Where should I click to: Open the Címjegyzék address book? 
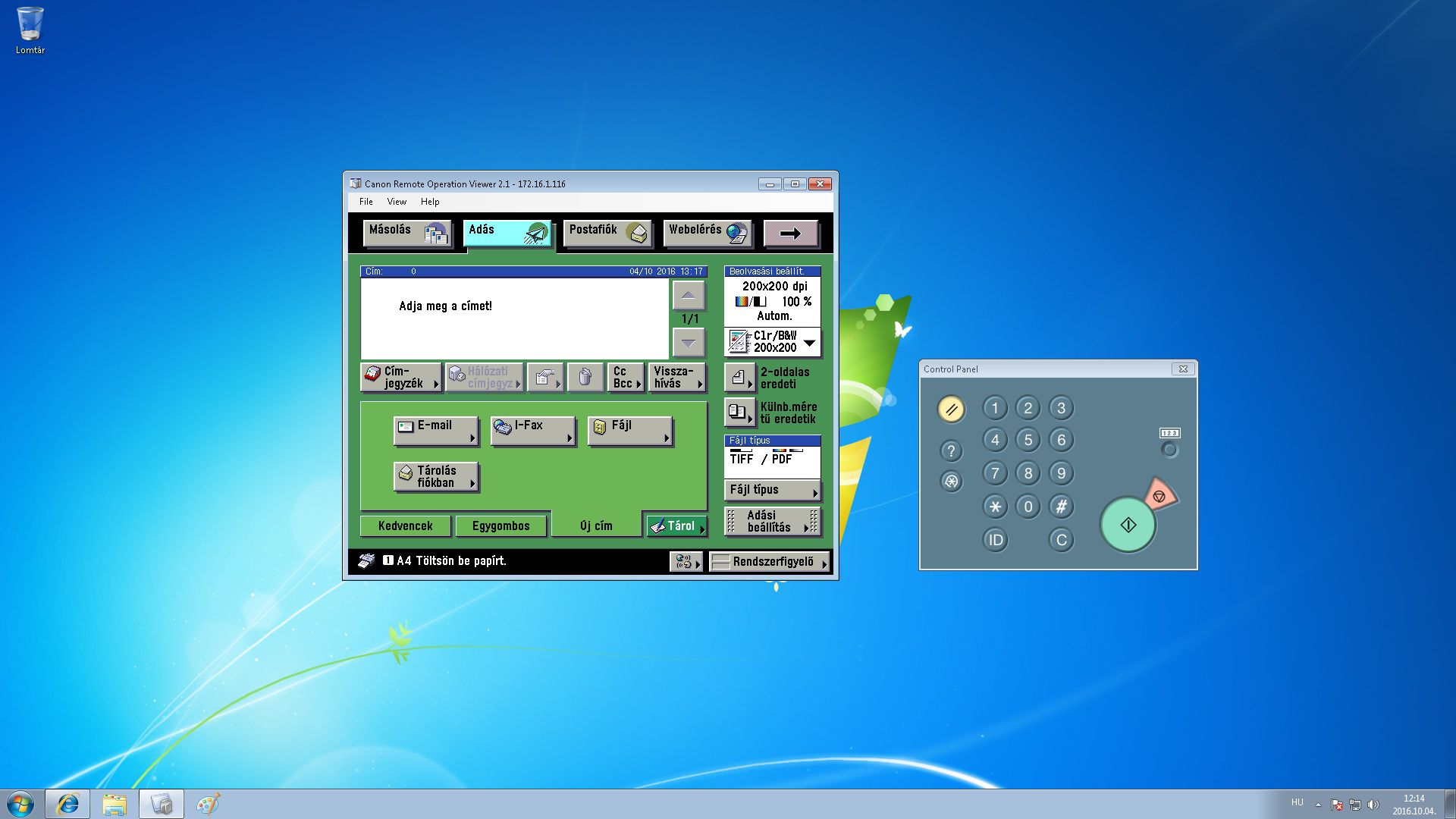[x=401, y=377]
